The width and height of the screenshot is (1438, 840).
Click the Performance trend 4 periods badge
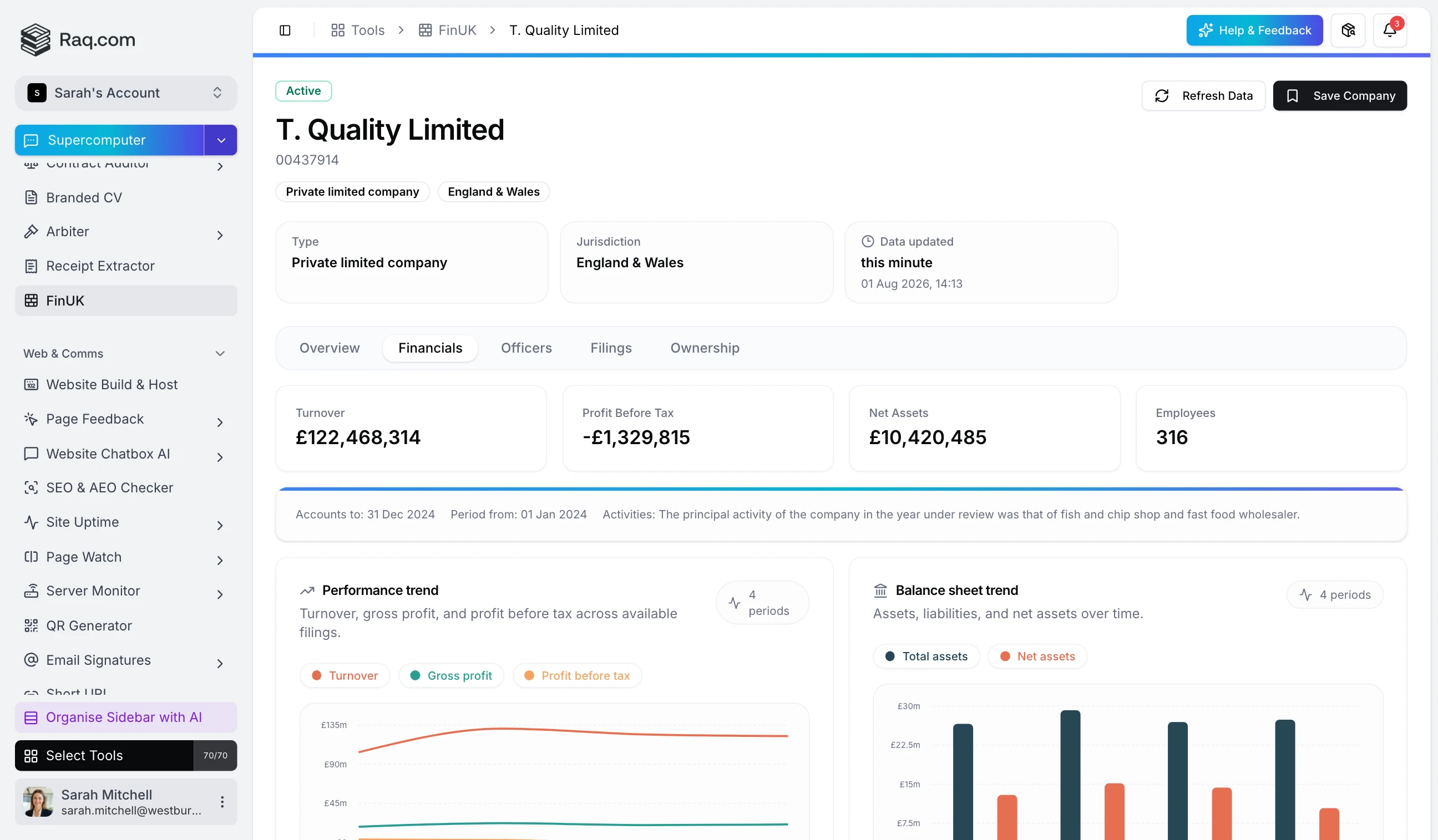tap(762, 603)
